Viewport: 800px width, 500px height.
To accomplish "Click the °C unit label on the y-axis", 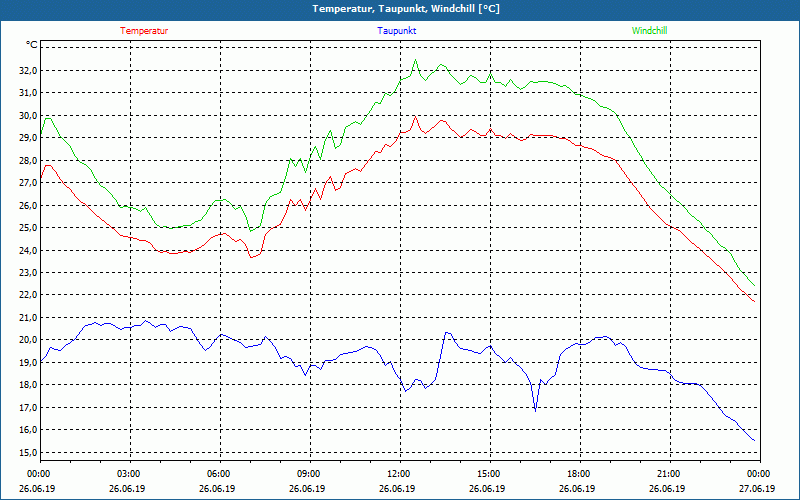I will click(x=32, y=45).
